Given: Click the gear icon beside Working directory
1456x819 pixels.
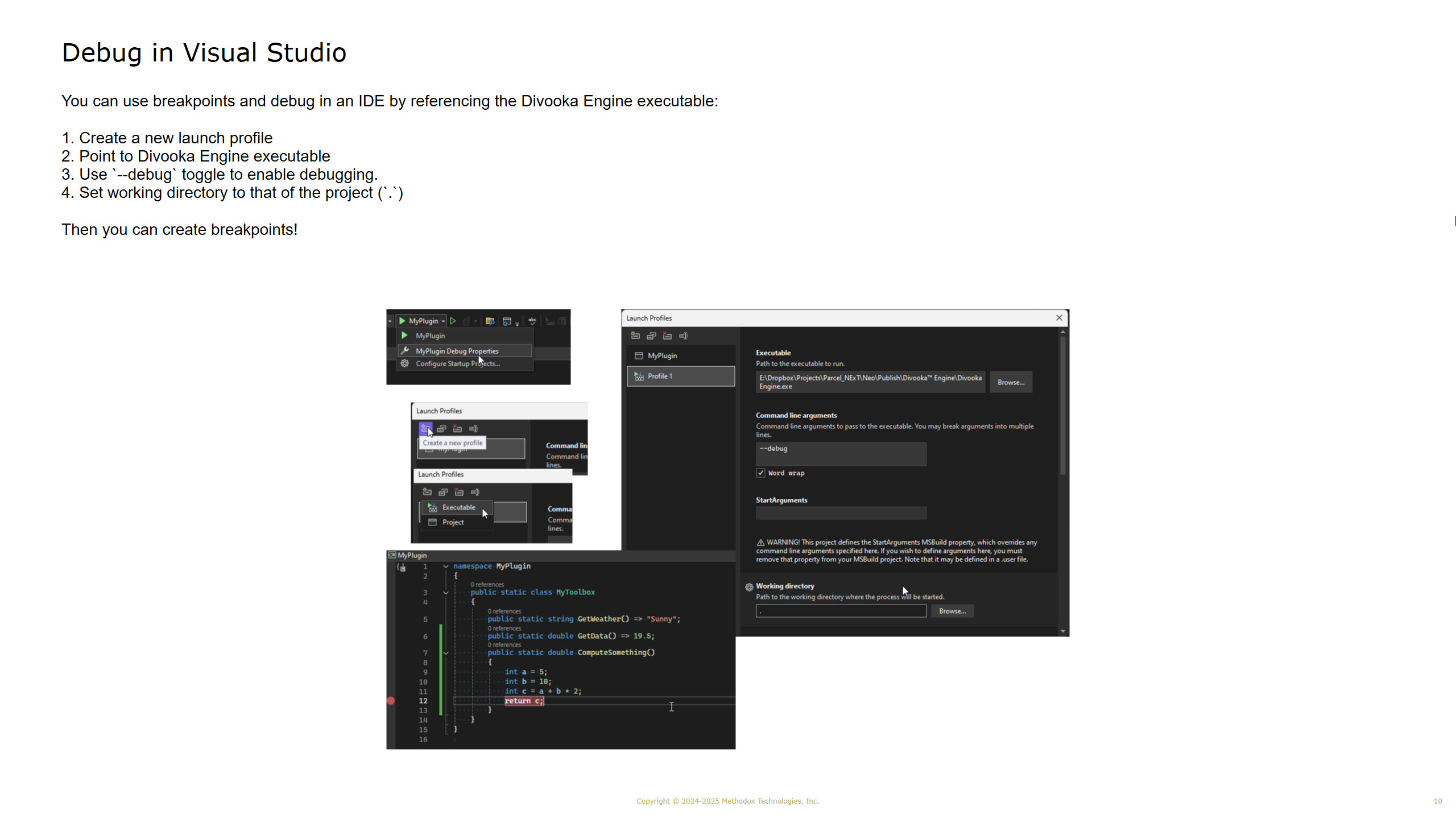Looking at the screenshot, I should point(749,587).
